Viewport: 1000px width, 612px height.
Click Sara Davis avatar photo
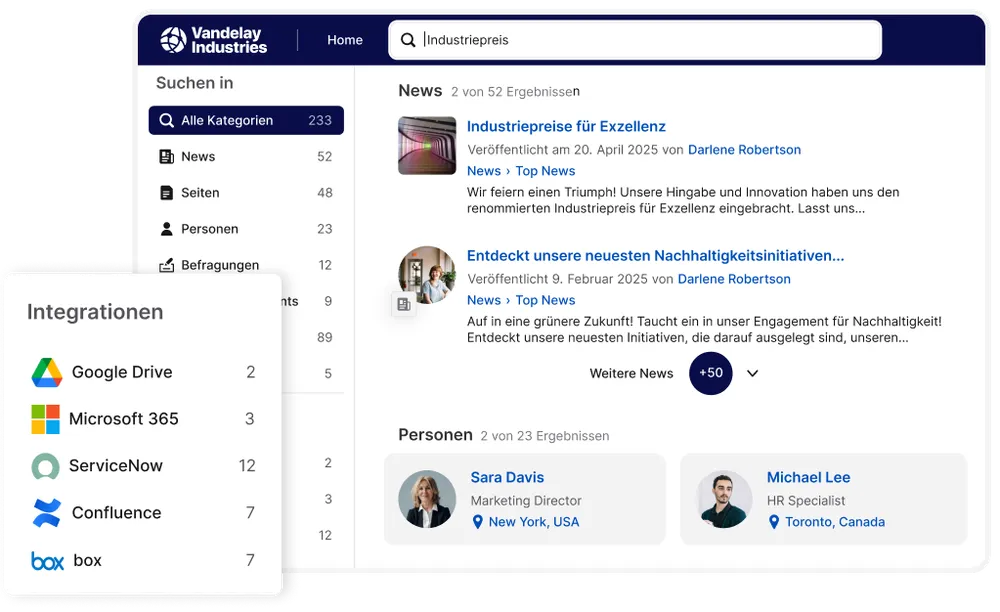point(427,499)
